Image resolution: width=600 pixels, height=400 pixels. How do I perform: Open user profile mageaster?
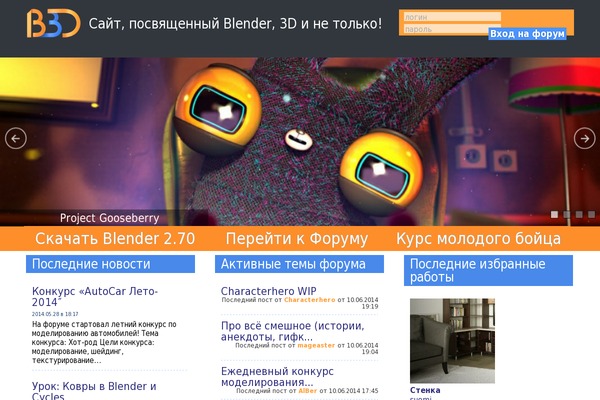click(316, 345)
